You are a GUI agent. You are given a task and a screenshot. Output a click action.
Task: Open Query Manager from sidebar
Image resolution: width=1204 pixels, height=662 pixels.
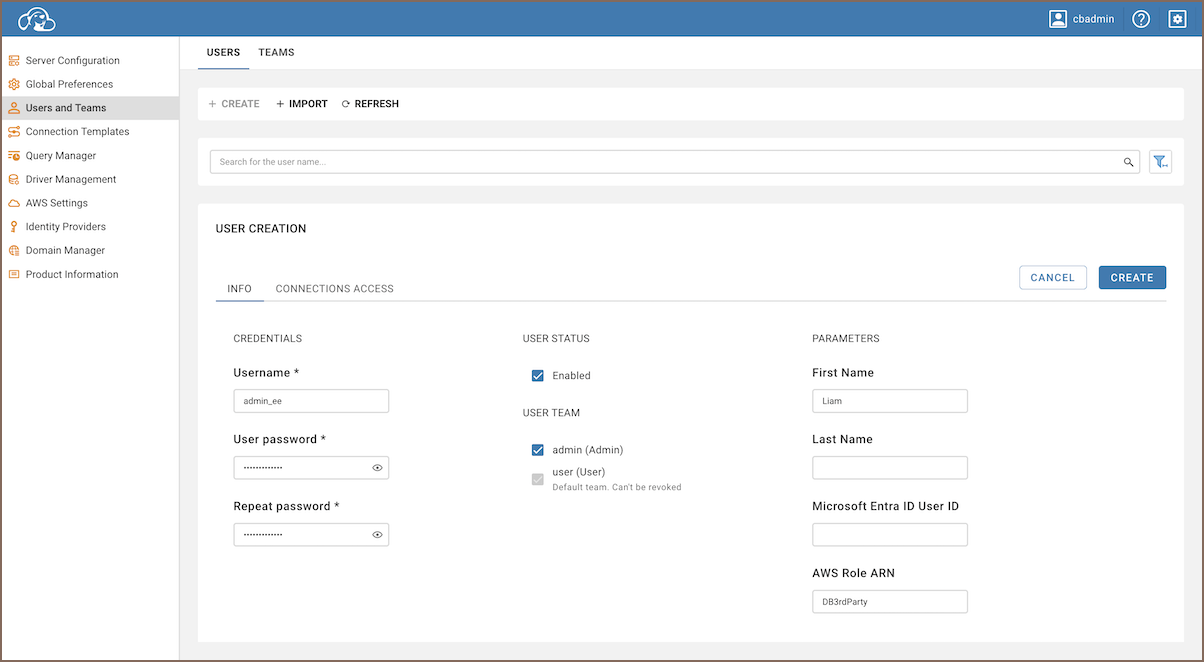[x=60, y=156]
